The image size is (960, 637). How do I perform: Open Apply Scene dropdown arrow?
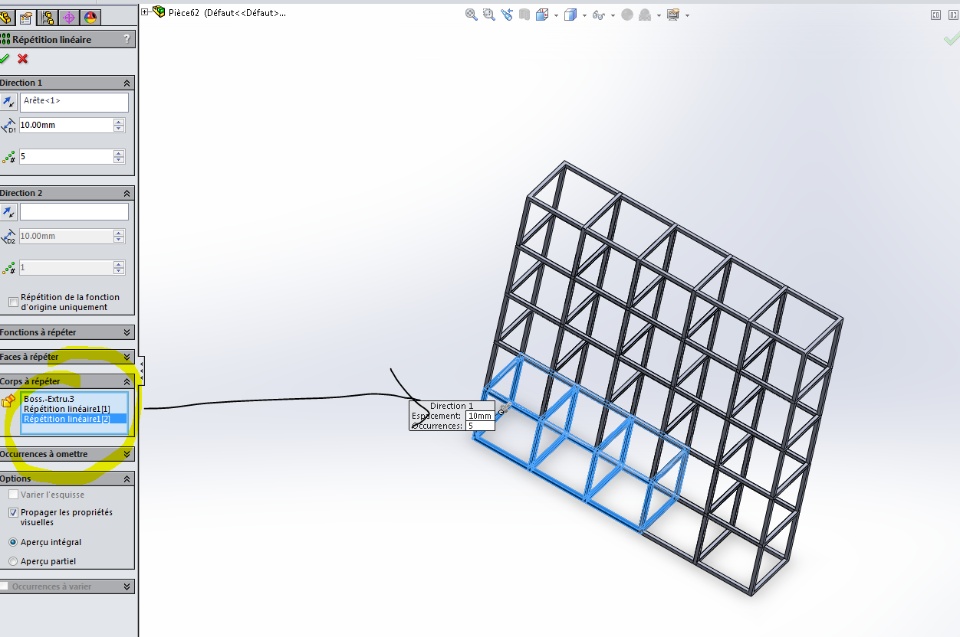pyautogui.click(x=659, y=15)
